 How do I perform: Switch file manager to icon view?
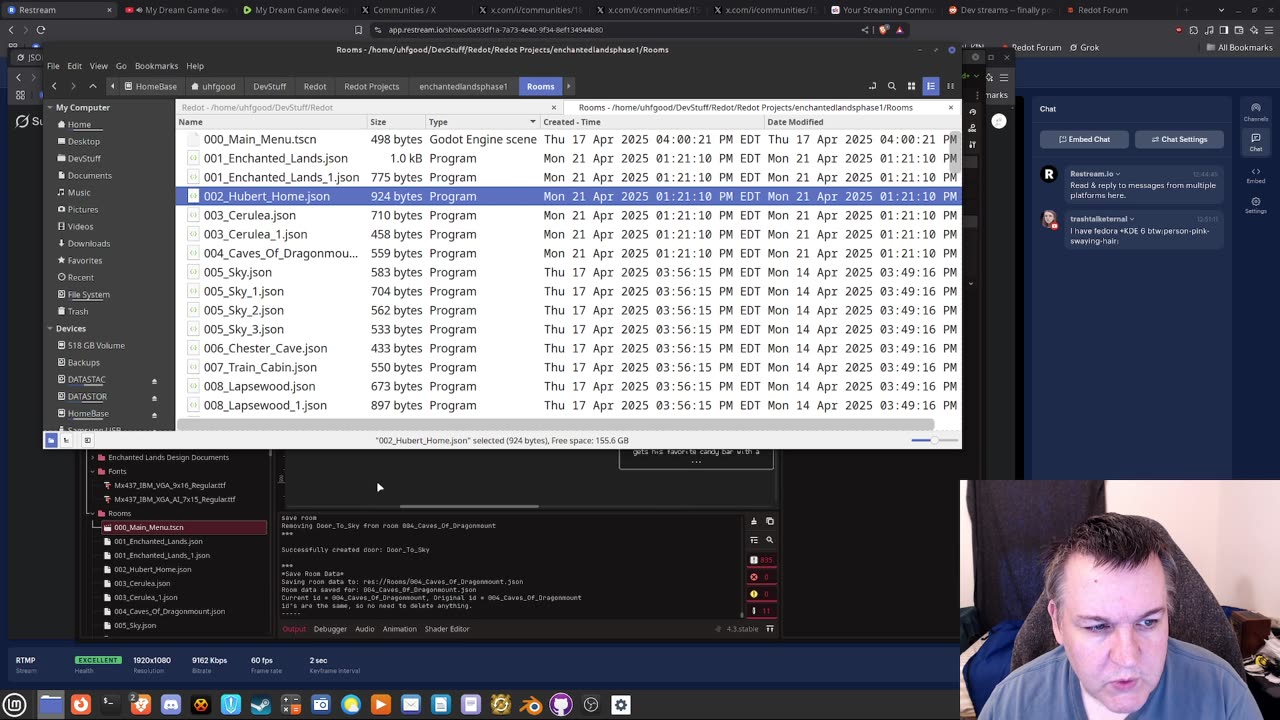tap(911, 86)
